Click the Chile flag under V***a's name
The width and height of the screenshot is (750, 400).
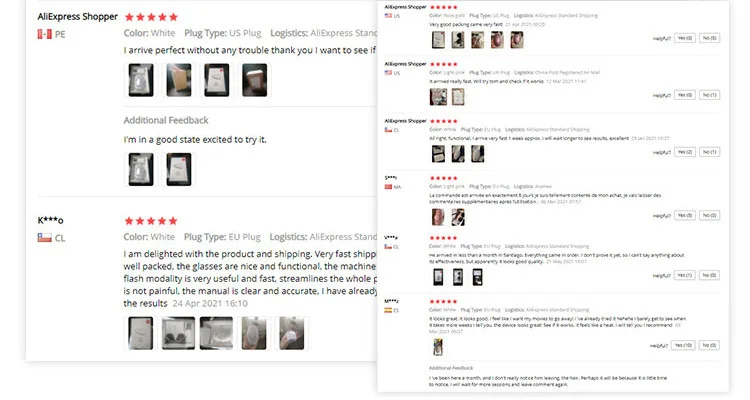(x=388, y=246)
